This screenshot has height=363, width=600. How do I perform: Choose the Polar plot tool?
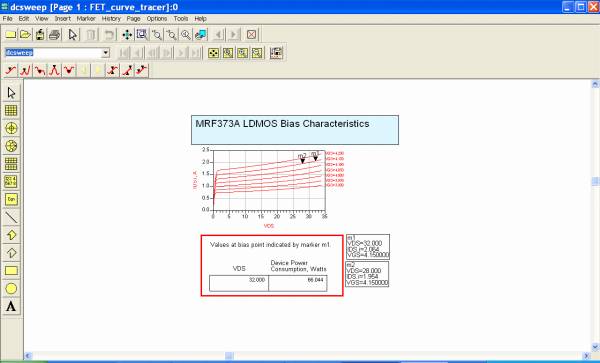[x=11, y=128]
